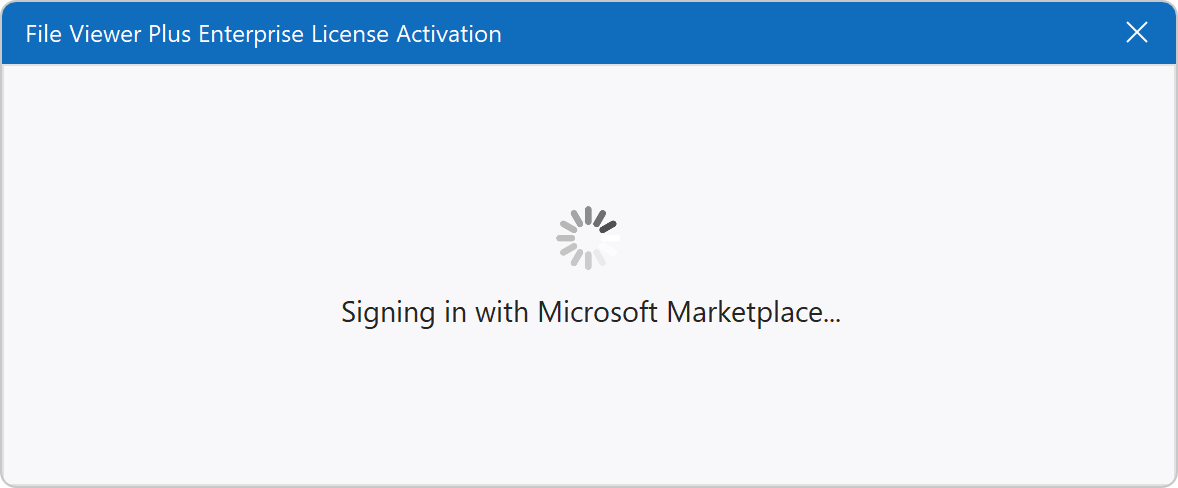Click the progress ring above sign-in text
The height and width of the screenshot is (488, 1178).
[x=588, y=238]
